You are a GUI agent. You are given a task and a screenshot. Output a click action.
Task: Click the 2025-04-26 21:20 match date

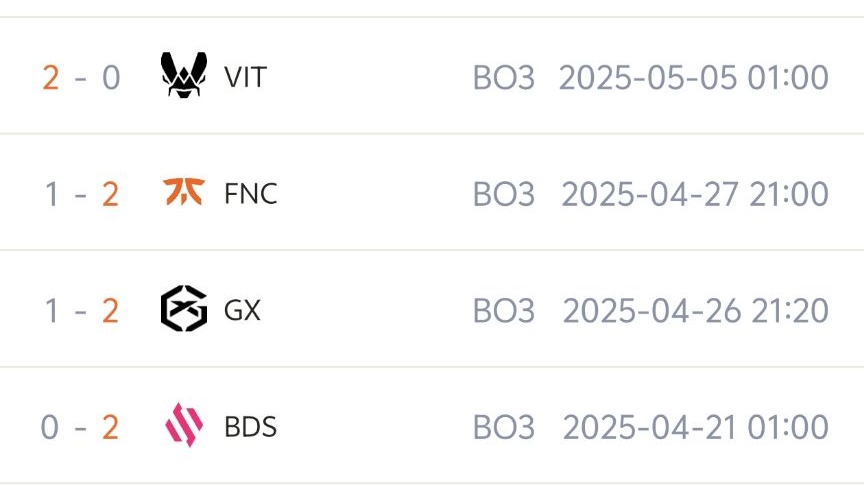pos(696,311)
